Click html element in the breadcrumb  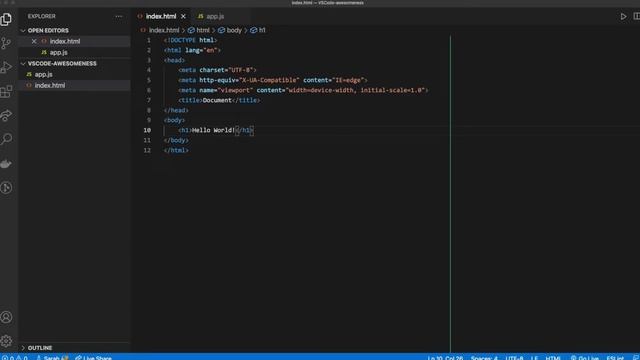[199, 30]
